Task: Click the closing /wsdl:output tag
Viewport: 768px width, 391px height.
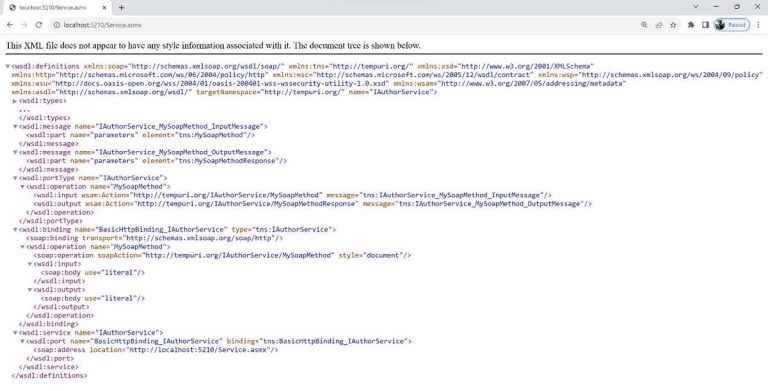Action: (61, 307)
